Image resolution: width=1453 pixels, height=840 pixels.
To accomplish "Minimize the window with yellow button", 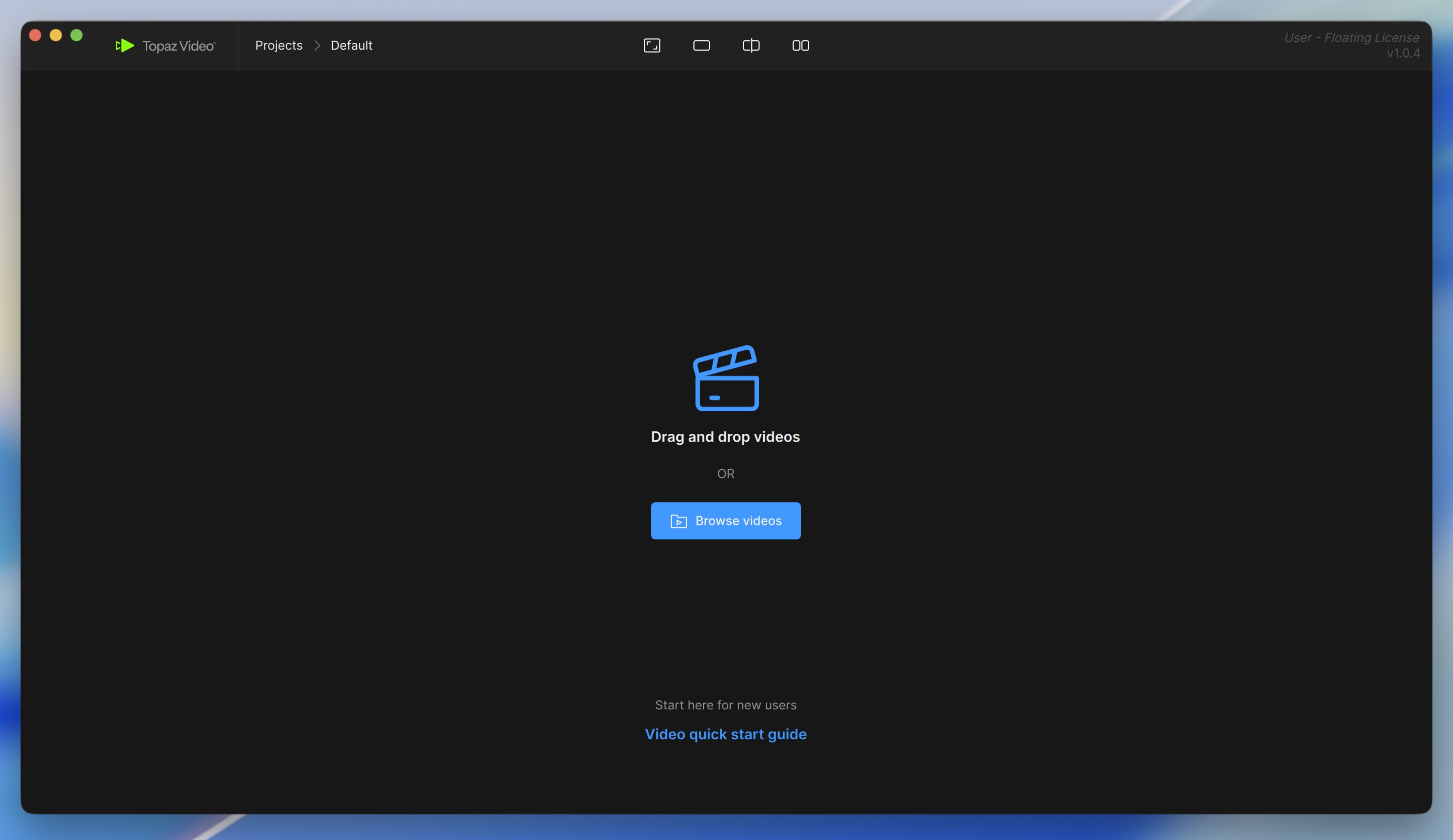I will click(56, 35).
